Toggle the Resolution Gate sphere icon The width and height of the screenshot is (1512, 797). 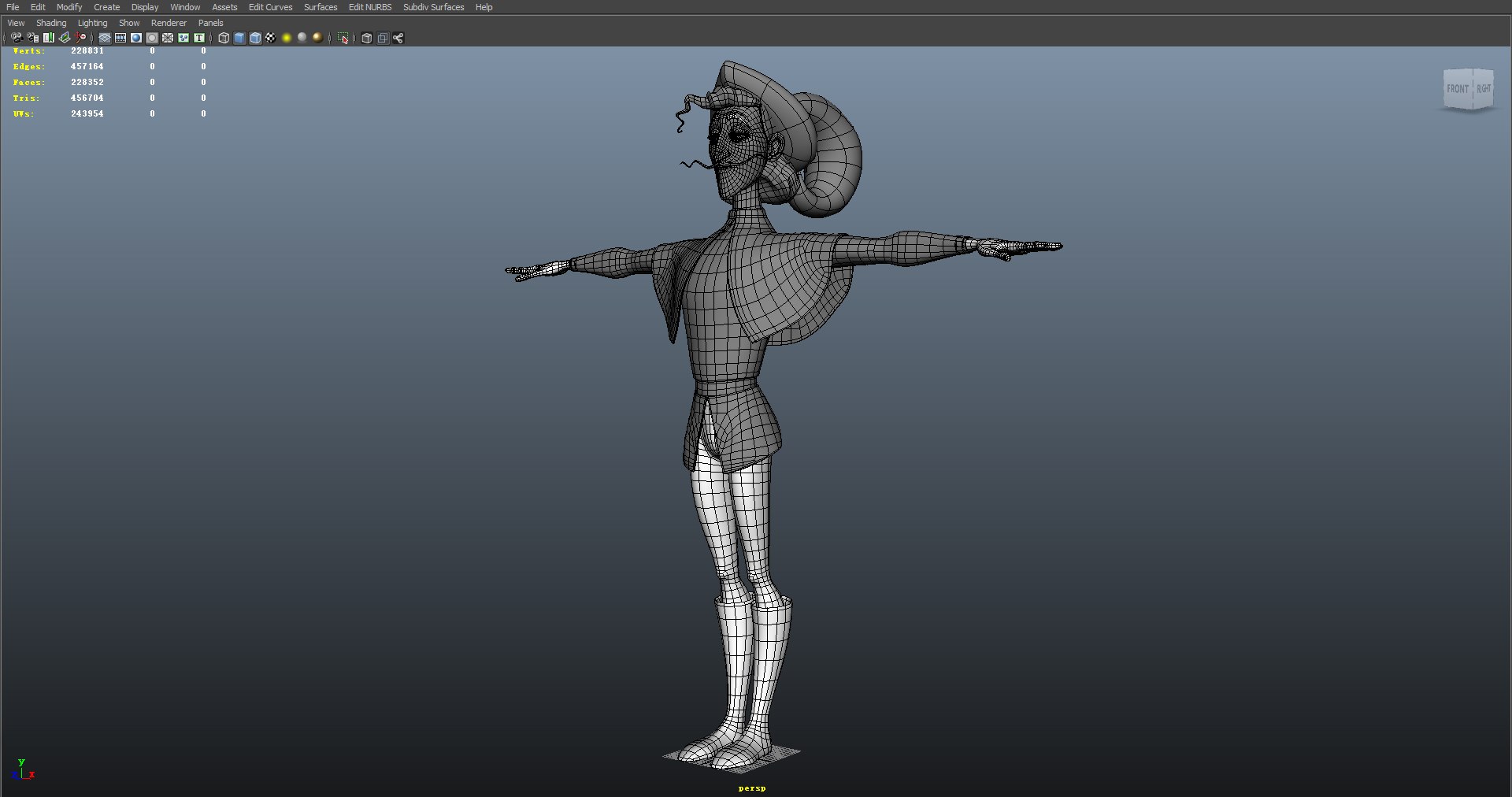coord(136,38)
